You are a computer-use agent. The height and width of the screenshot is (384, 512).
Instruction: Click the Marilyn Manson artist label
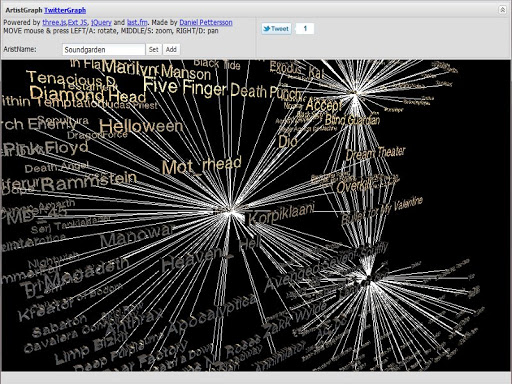[156, 70]
